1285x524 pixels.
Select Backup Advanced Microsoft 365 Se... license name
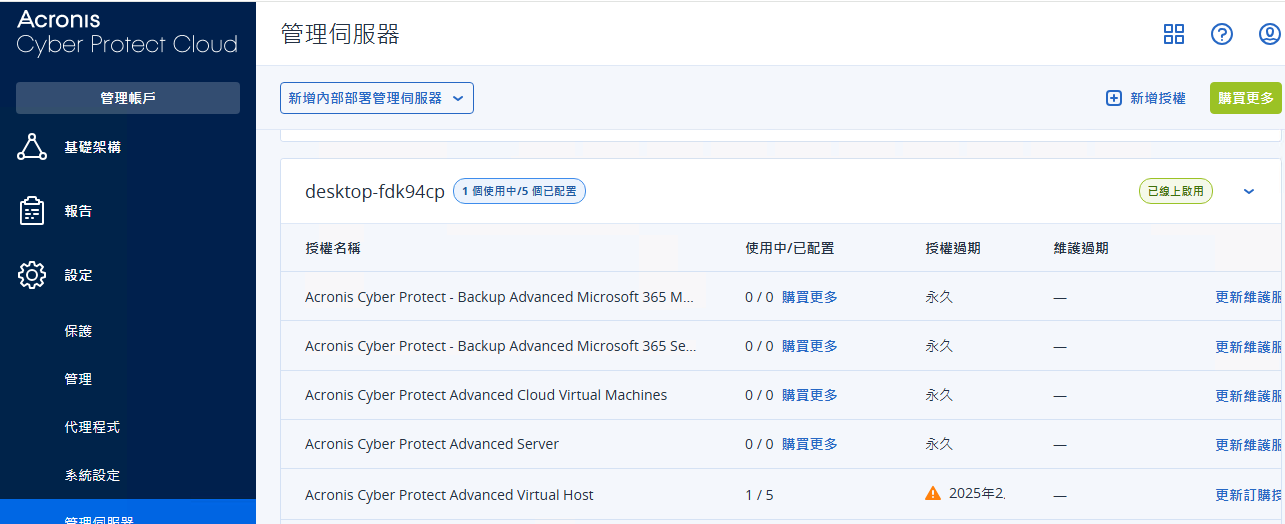coord(501,346)
